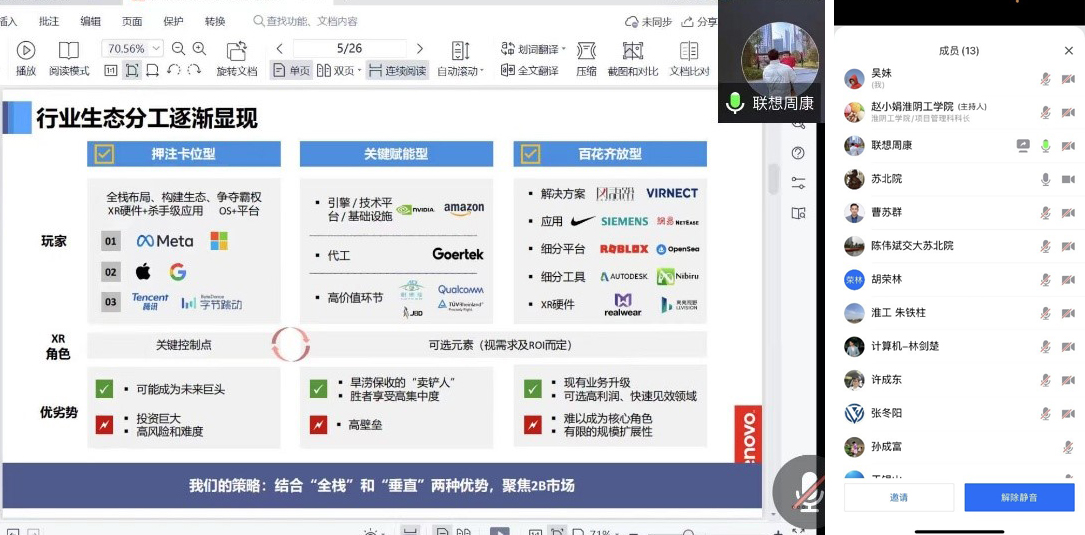The image size is (1085, 535).
Task: Toggle microphone for 赵小娟淮阴工学院
Action: [x=1046, y=112]
